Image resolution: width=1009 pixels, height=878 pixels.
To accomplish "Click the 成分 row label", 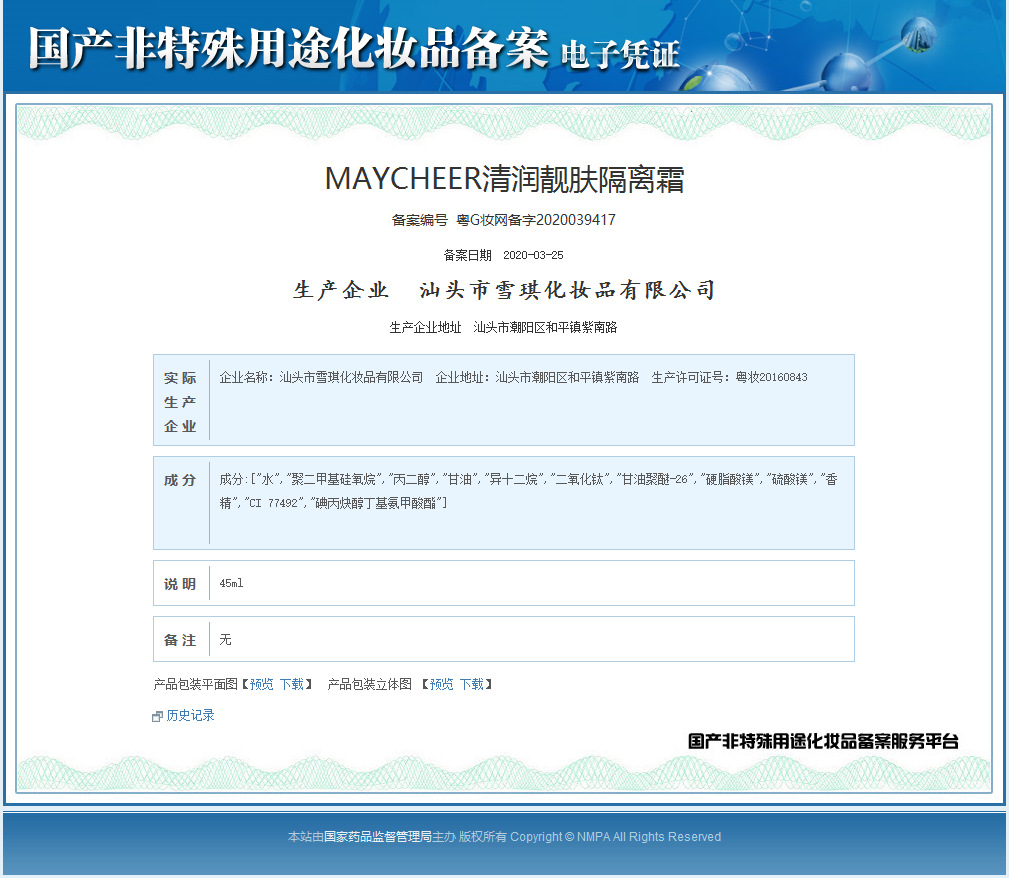I will coord(180,480).
